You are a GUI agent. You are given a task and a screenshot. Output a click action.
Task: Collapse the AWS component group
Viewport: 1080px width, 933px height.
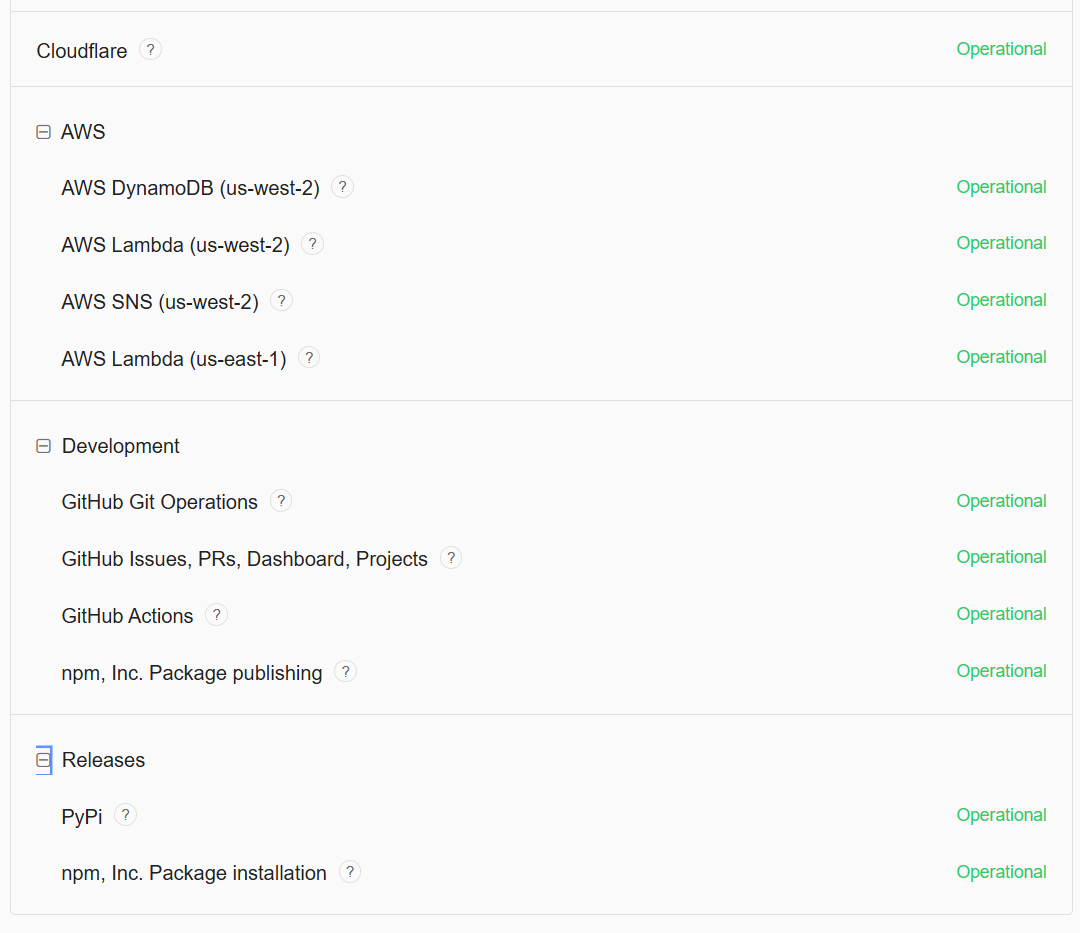click(x=43, y=132)
